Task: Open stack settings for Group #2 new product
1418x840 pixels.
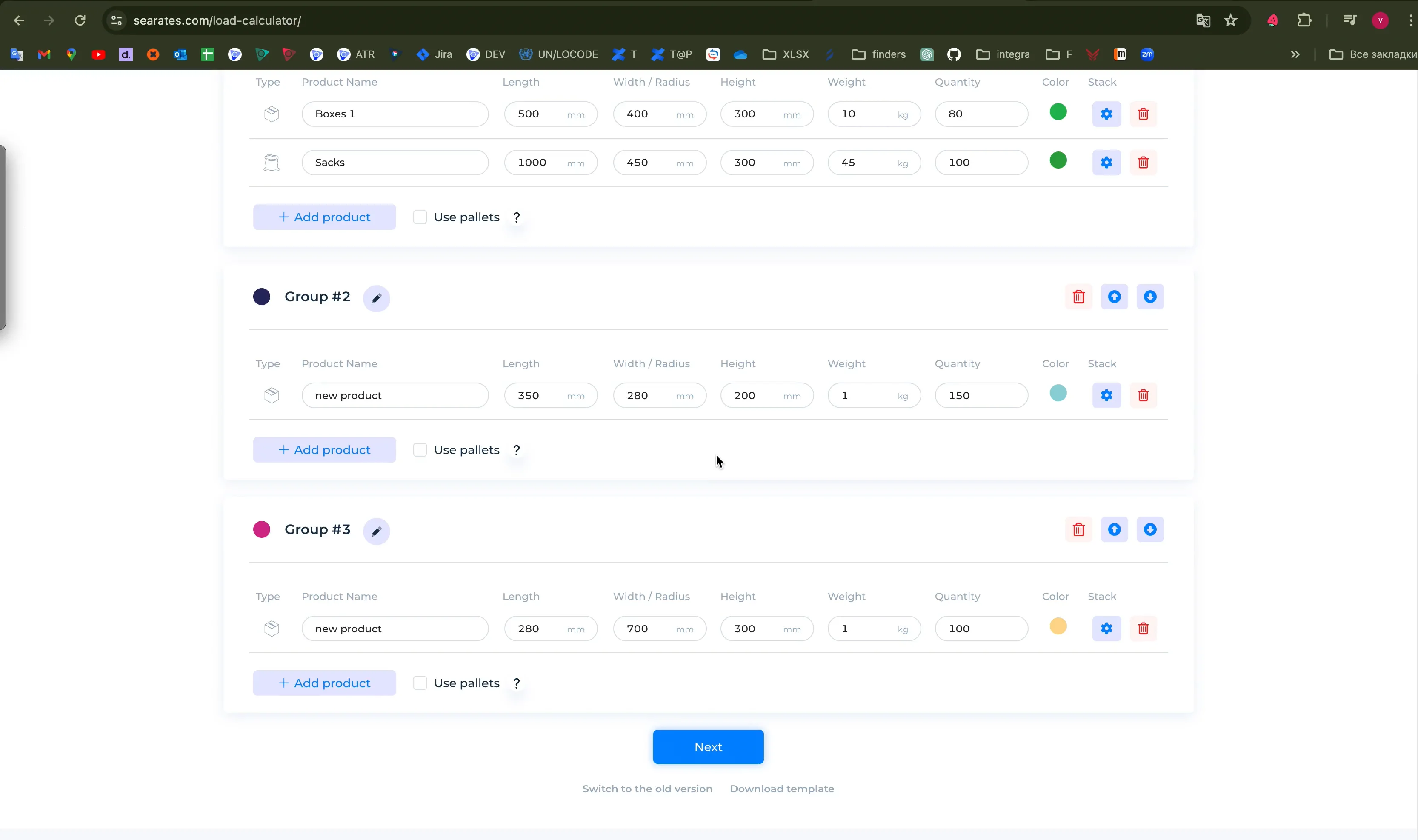Action: [1106, 395]
